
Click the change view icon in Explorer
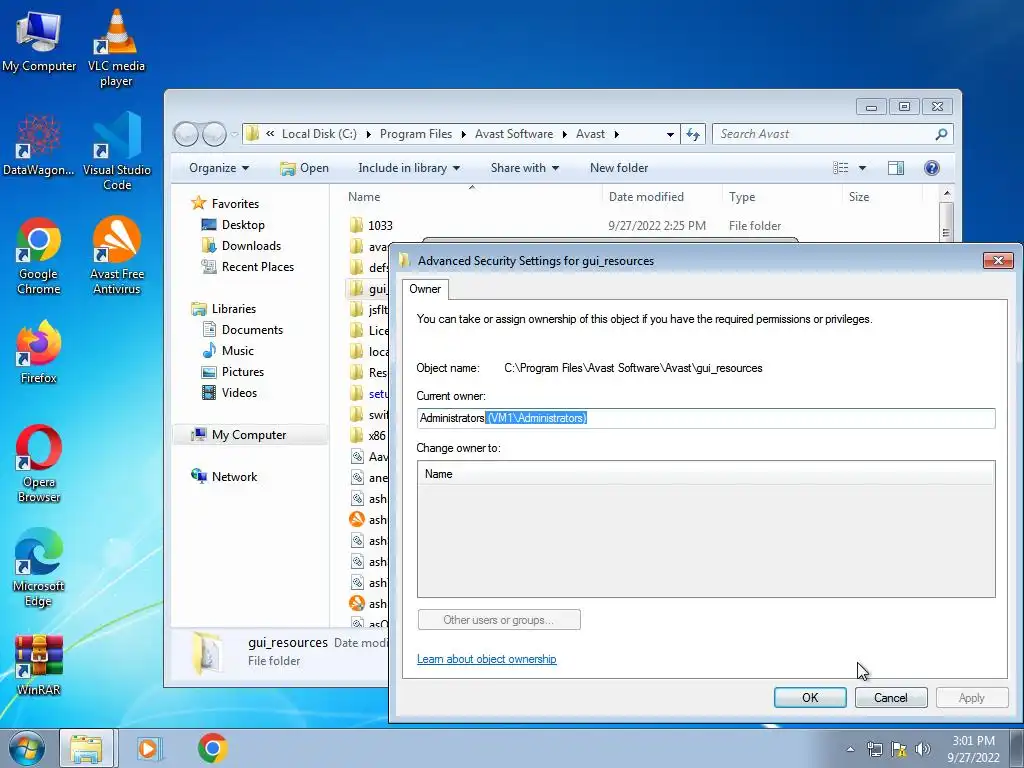840,168
